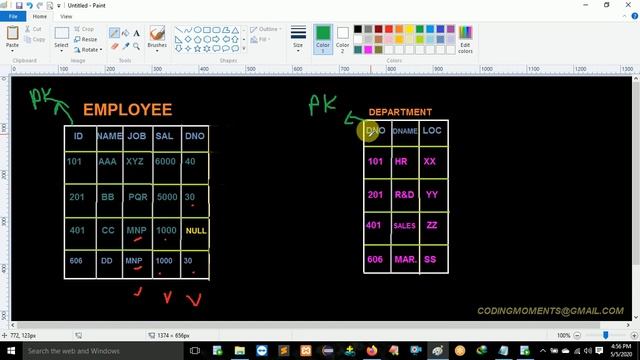This screenshot has width=640, height=360.
Task: Open the Brushes dropdown arrow
Action: pyautogui.click(x=157, y=51)
